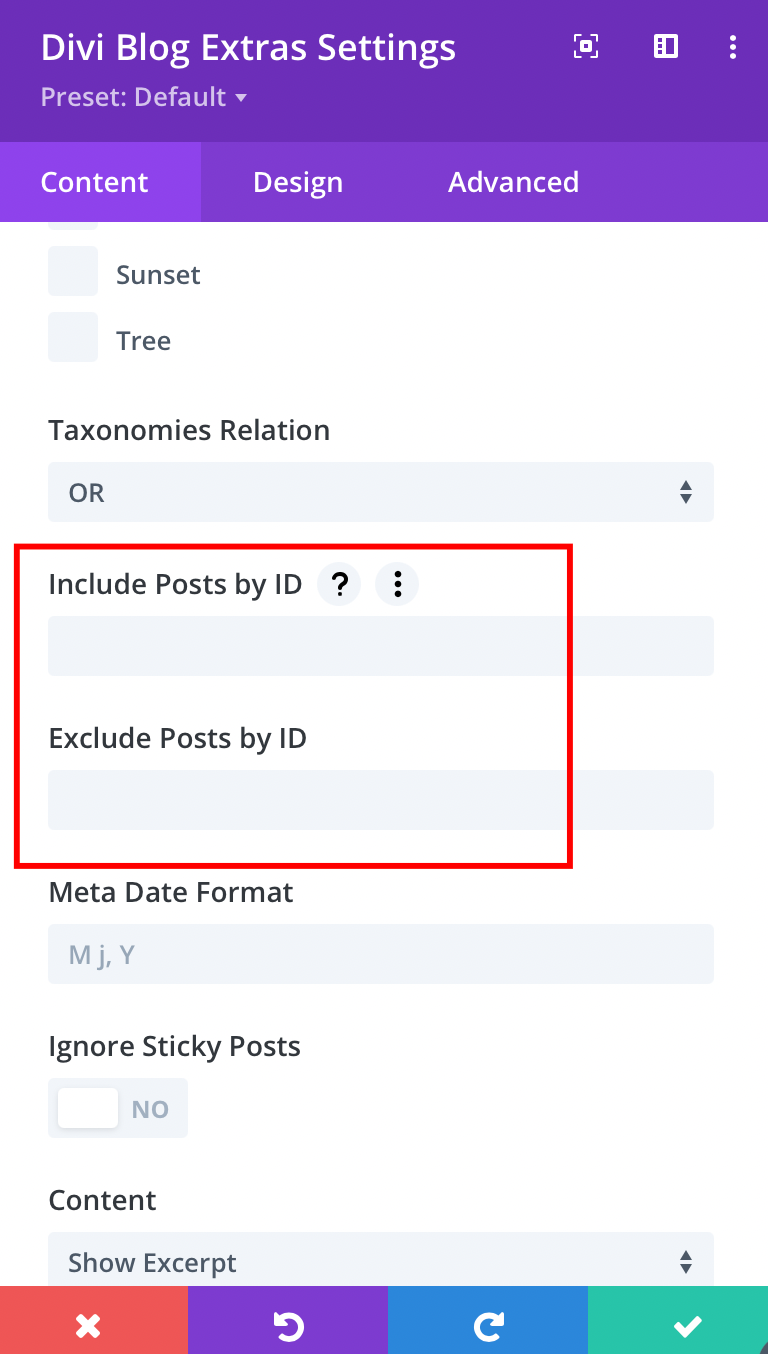Viewport: 768px width, 1354px height.
Task: Click the undo icon at the bottom
Action: tap(288, 1322)
